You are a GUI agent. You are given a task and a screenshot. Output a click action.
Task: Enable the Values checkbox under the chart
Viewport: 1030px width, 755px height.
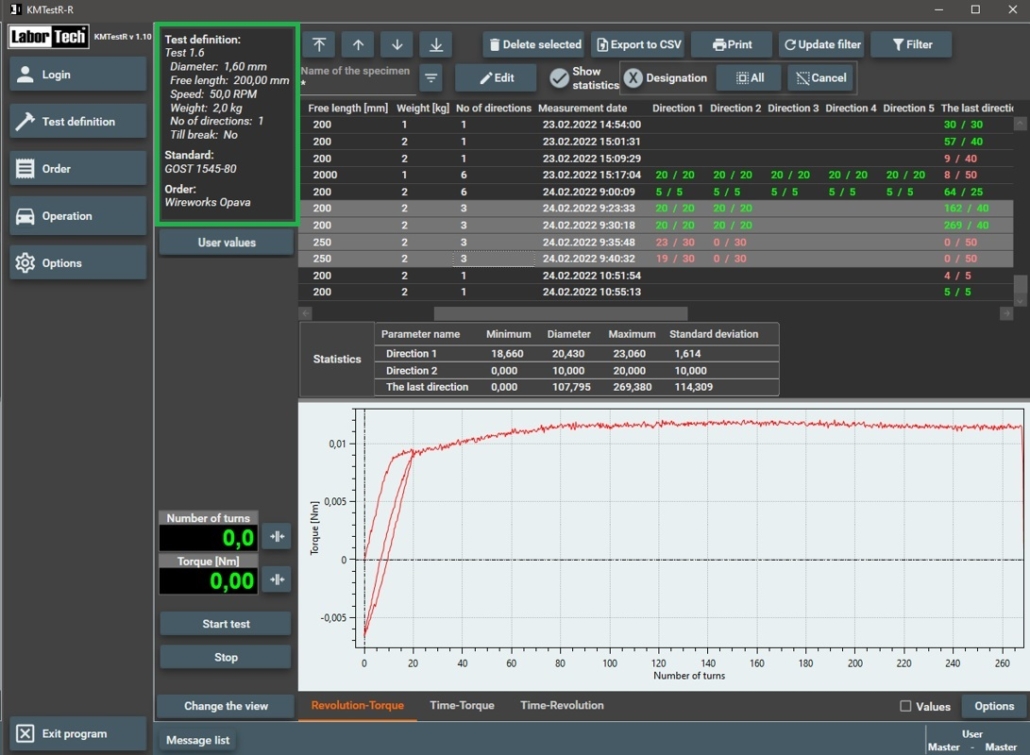[906, 706]
